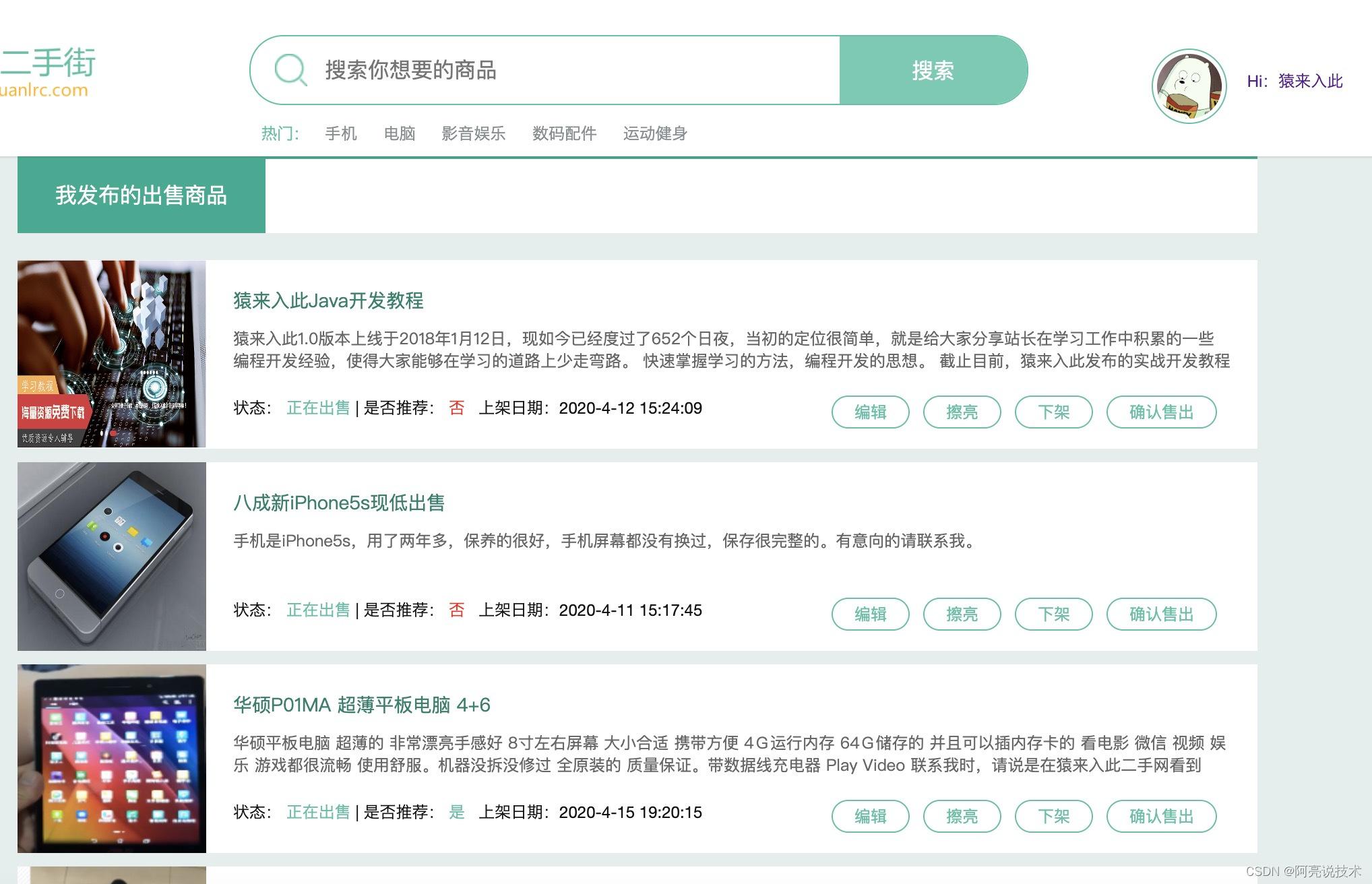Open 运动健身 category
Viewport: 1372px width, 884px height.
click(655, 133)
